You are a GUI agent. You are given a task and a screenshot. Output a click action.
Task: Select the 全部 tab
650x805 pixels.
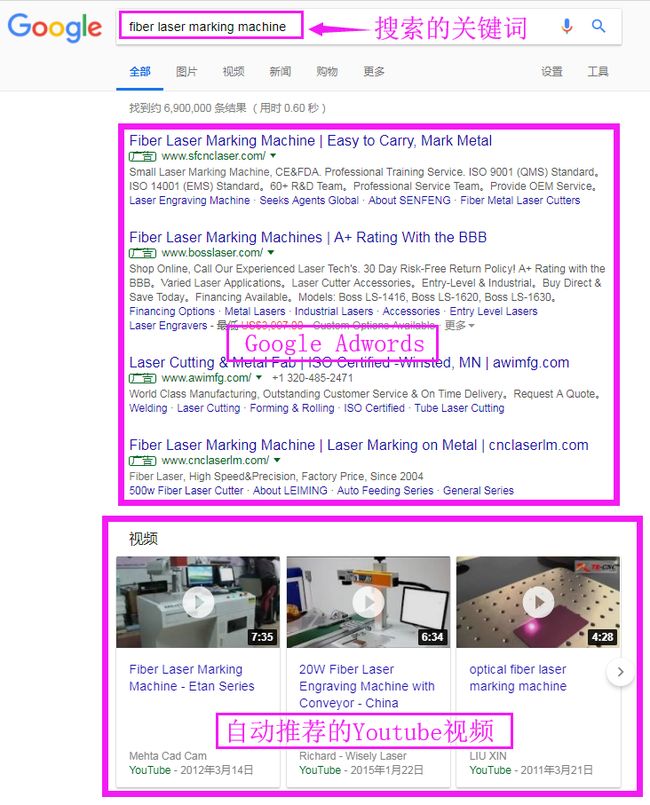tap(140, 71)
